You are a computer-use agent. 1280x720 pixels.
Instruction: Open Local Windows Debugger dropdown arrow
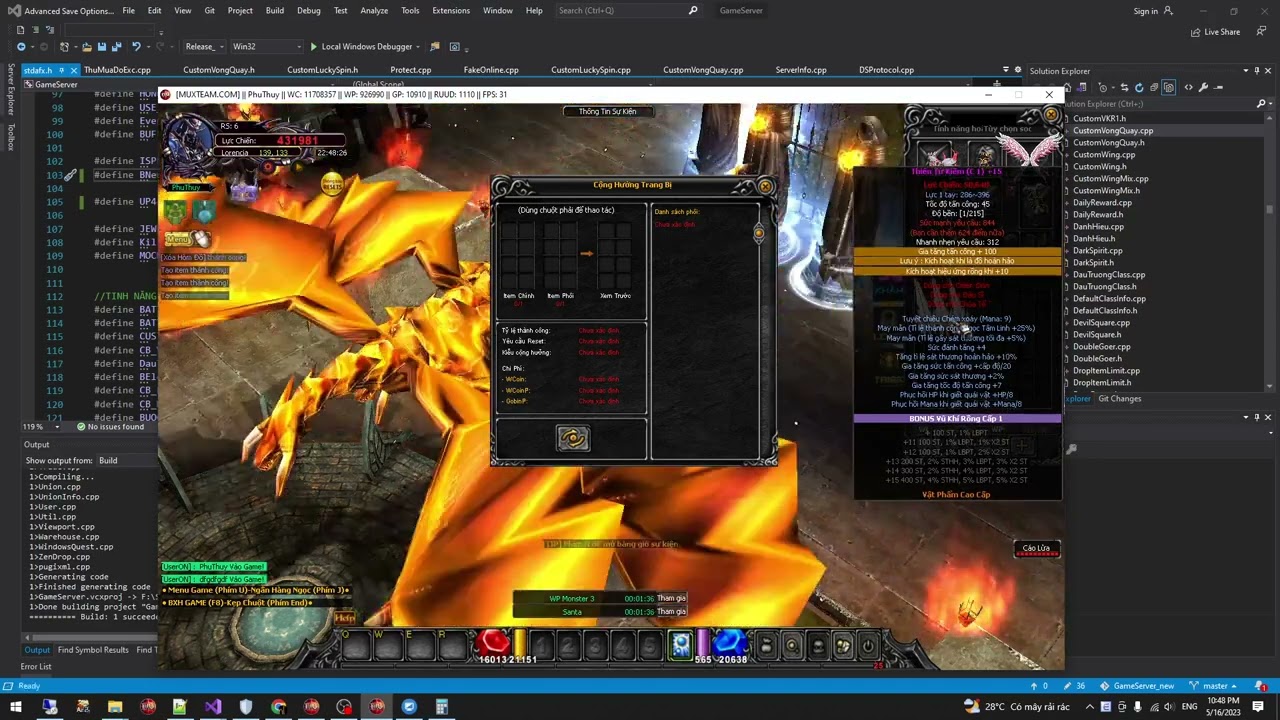pos(420,46)
